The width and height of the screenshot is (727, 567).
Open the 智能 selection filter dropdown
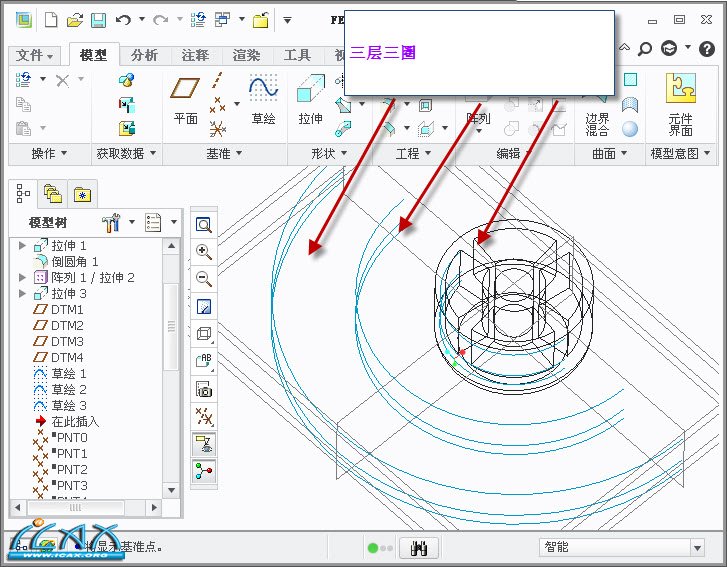click(x=697, y=548)
